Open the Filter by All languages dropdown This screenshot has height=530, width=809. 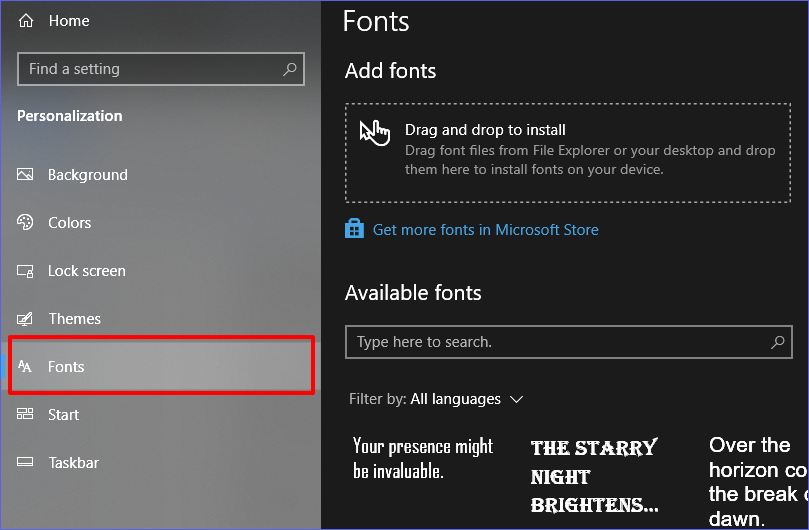[436, 399]
